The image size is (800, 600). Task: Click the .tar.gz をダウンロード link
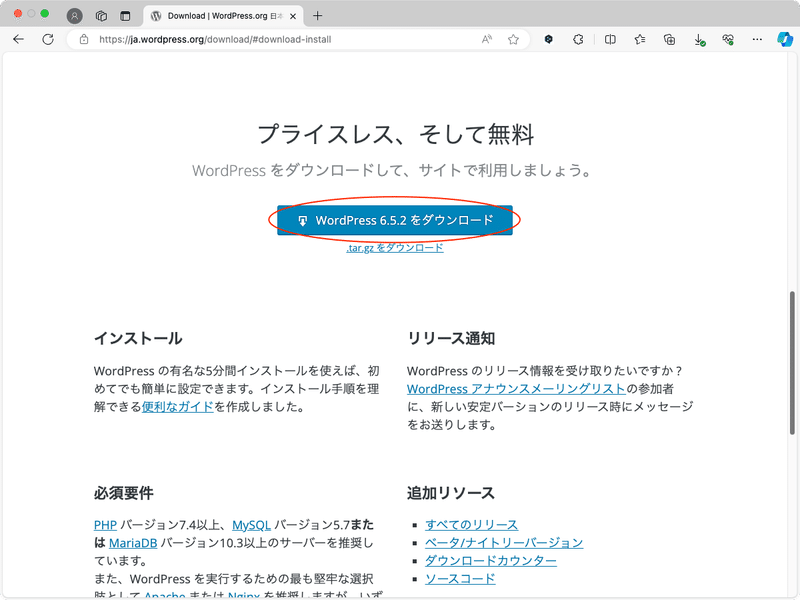coord(395,248)
